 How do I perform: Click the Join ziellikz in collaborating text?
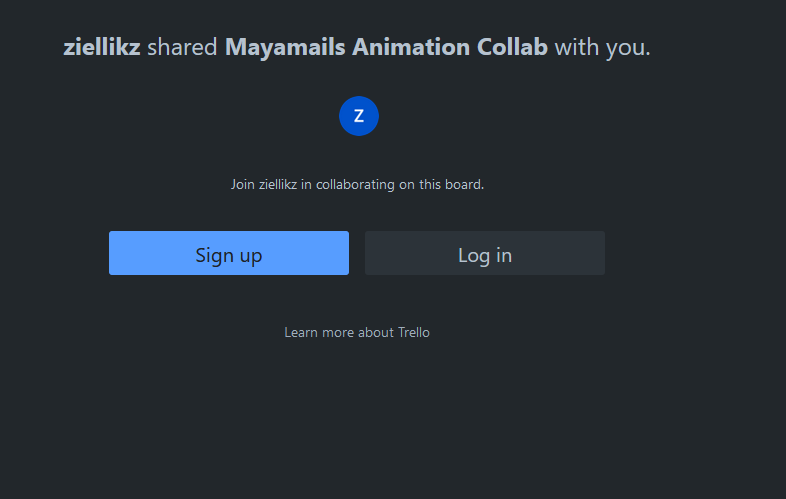tap(357, 184)
